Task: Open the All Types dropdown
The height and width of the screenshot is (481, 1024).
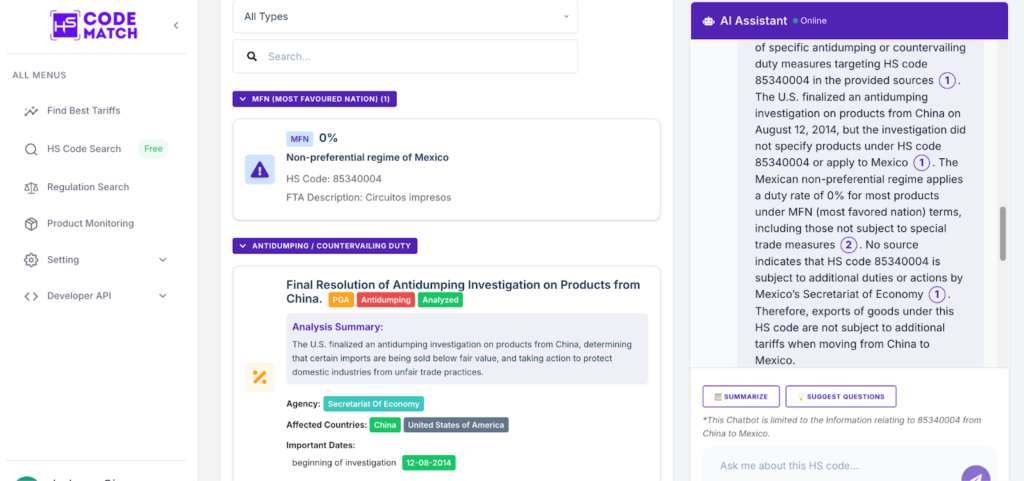Action: click(x=405, y=17)
